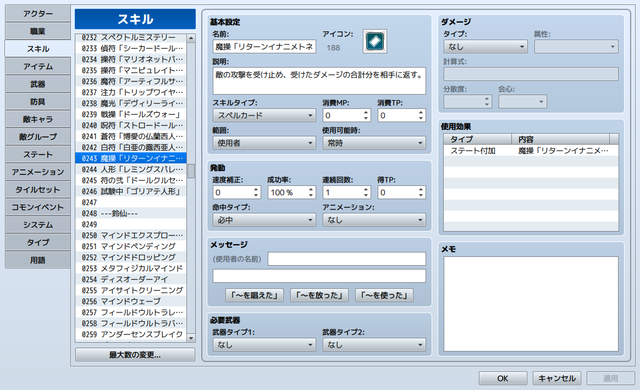This screenshot has width=640, height=390.
Task: Open the 武器タイプ1 dropdown
Action: [x=264, y=345]
